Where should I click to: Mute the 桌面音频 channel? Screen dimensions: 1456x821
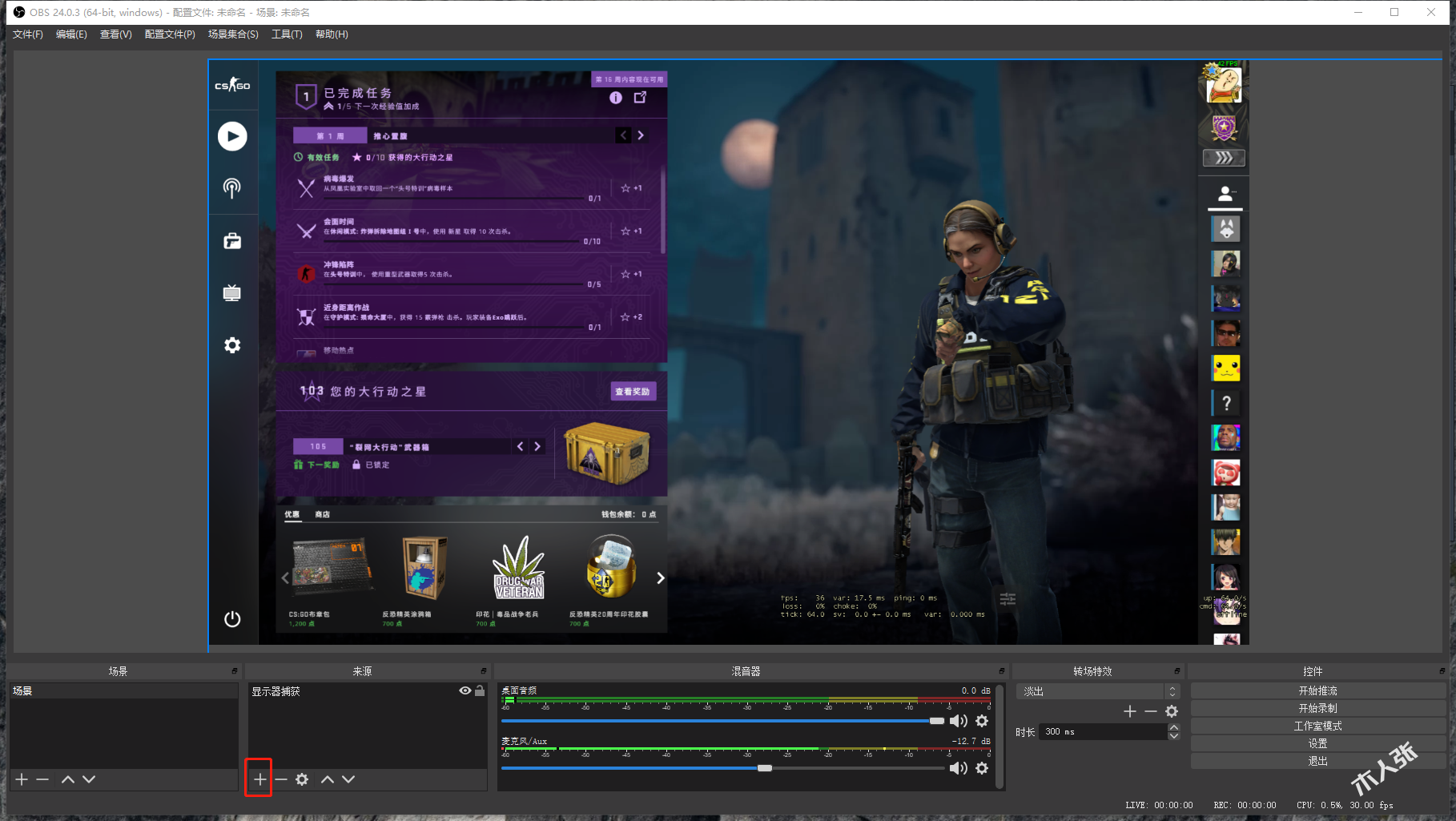[x=958, y=721]
